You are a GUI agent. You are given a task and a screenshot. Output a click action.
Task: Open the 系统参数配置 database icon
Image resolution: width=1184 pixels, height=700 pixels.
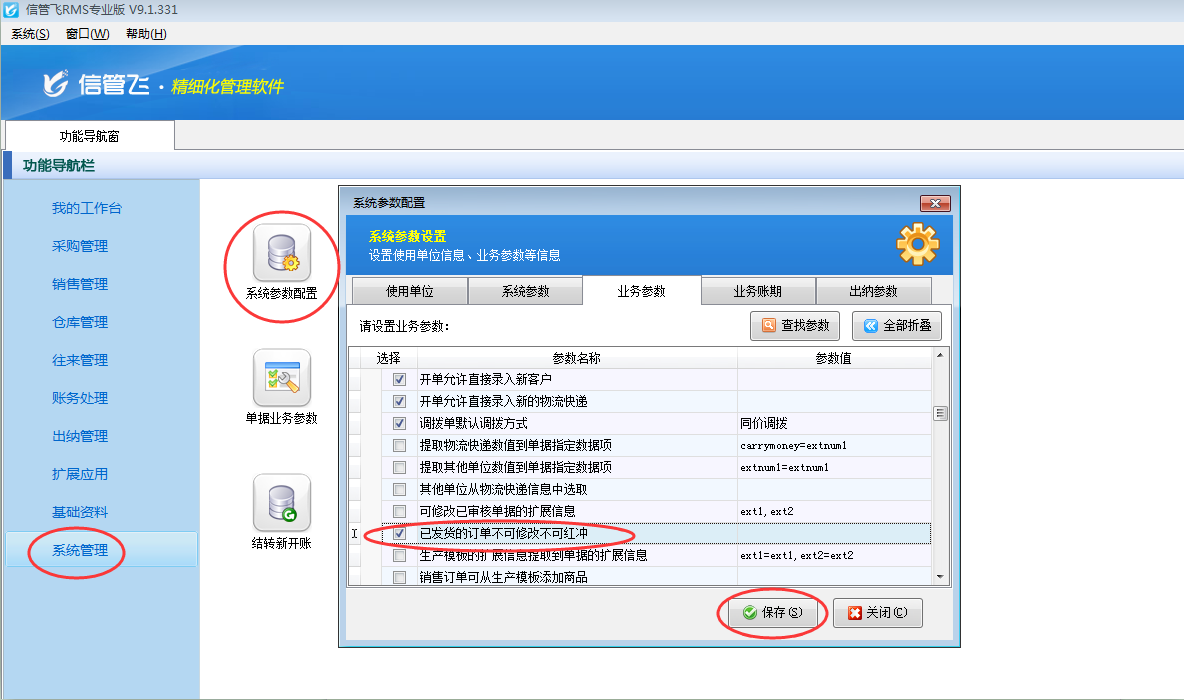click(x=281, y=253)
